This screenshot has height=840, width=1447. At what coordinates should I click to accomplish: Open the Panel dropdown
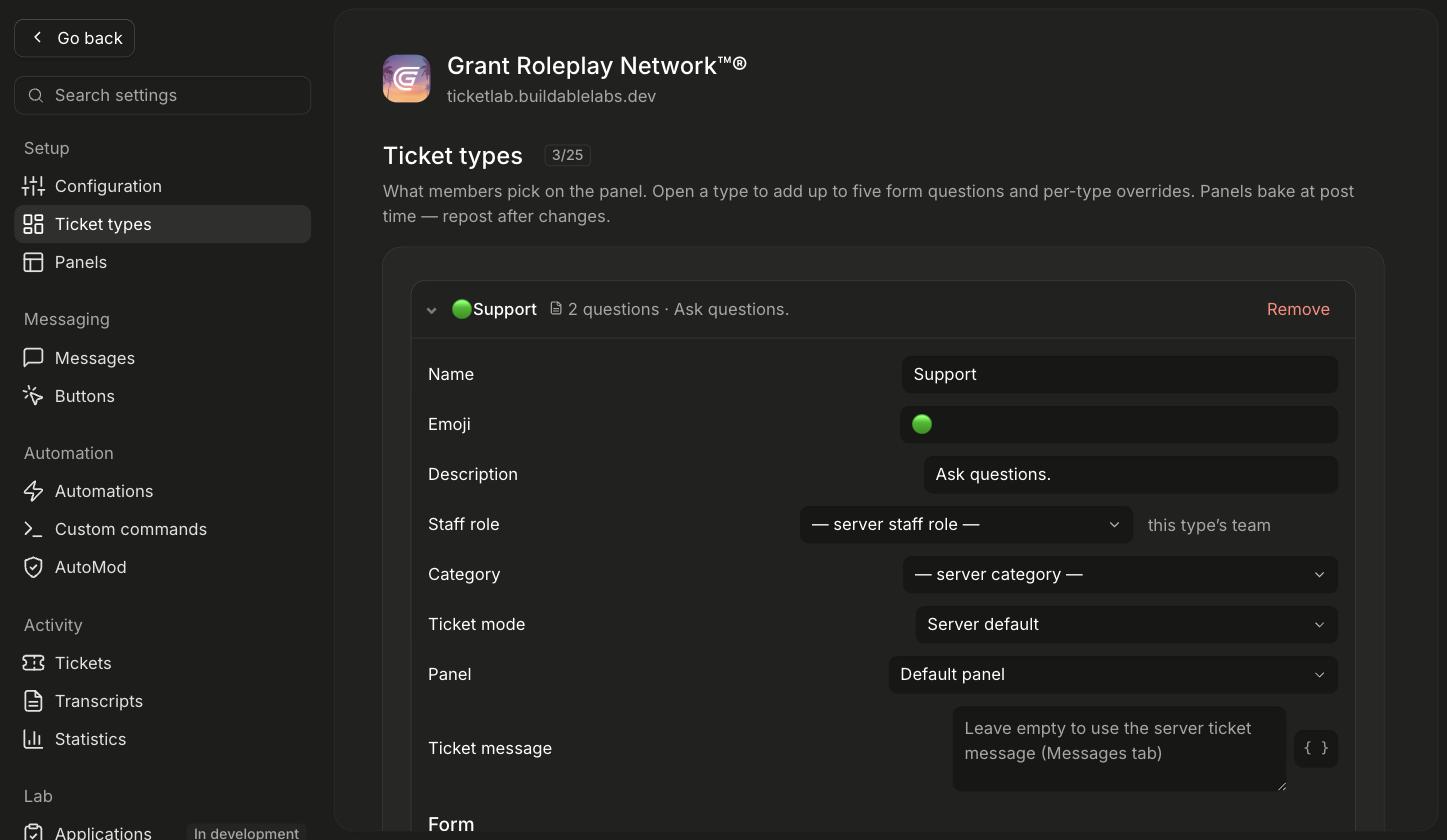pos(1113,674)
